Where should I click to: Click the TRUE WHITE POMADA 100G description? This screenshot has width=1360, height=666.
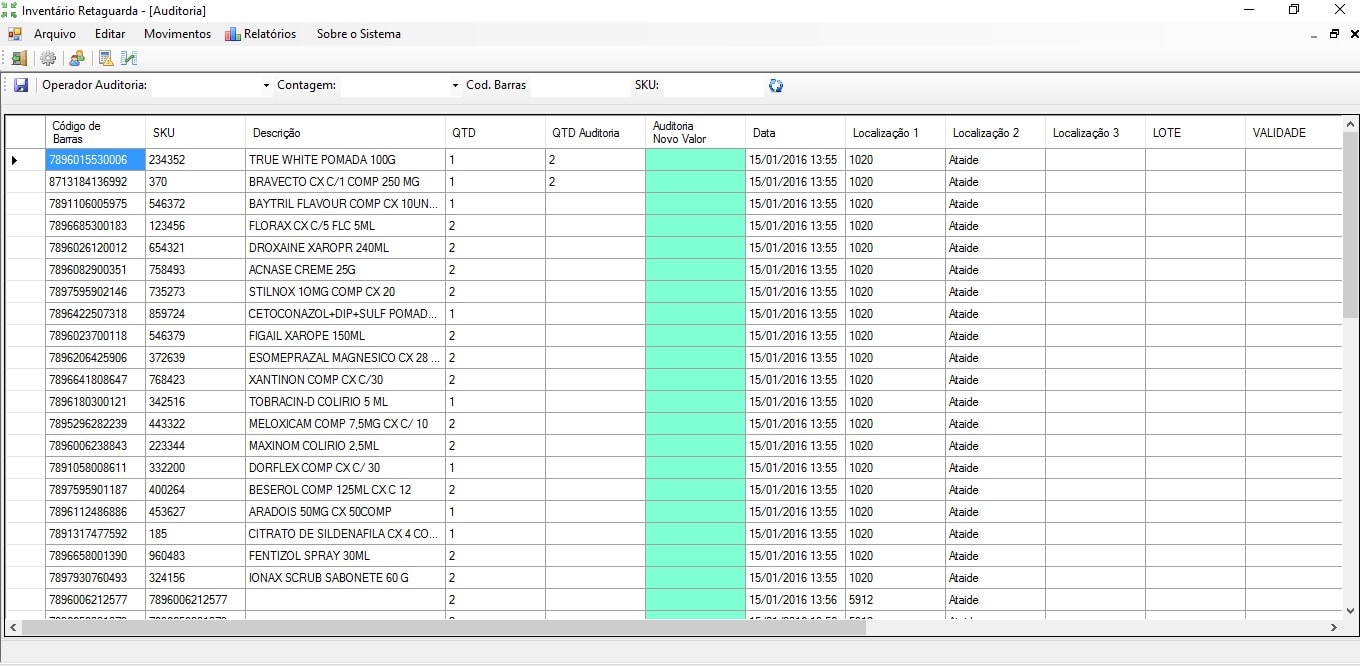click(345, 160)
